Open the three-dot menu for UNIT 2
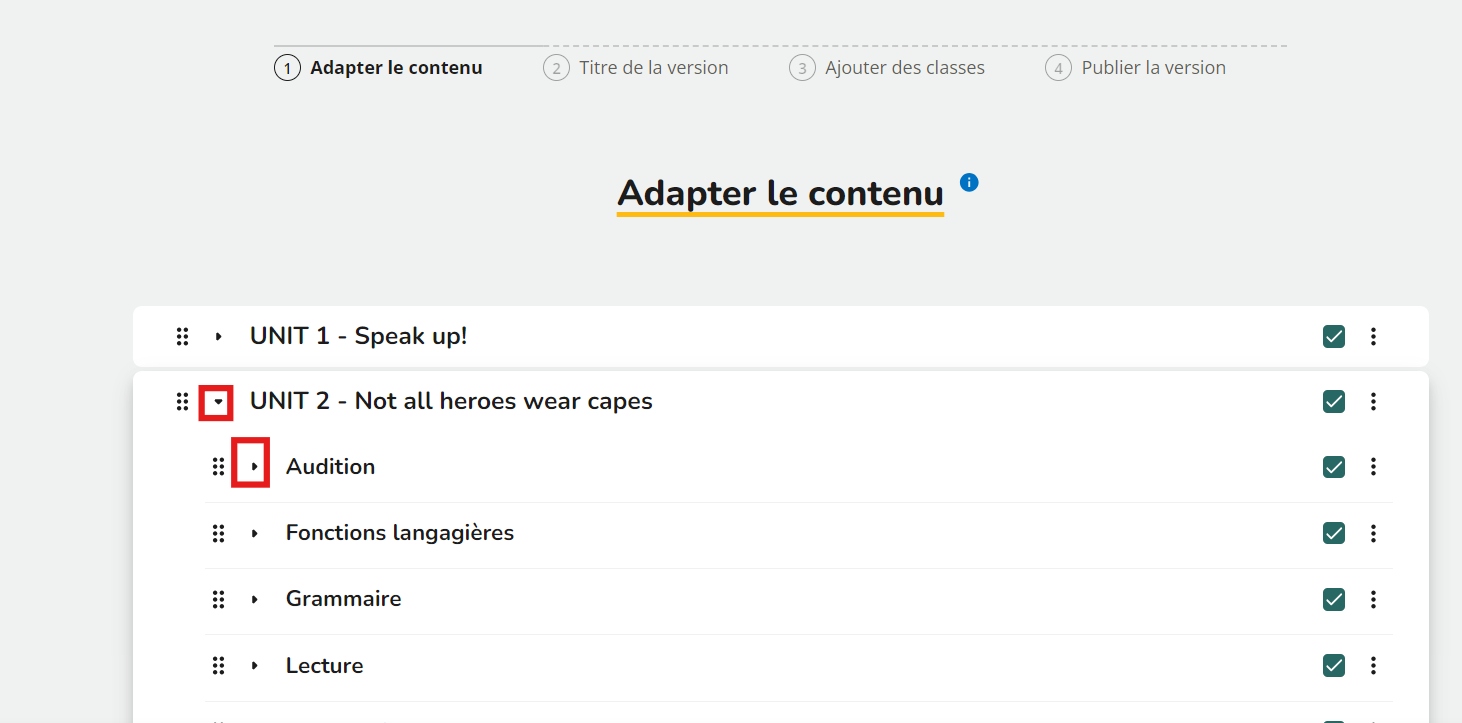This screenshot has width=1462, height=723. coord(1373,402)
